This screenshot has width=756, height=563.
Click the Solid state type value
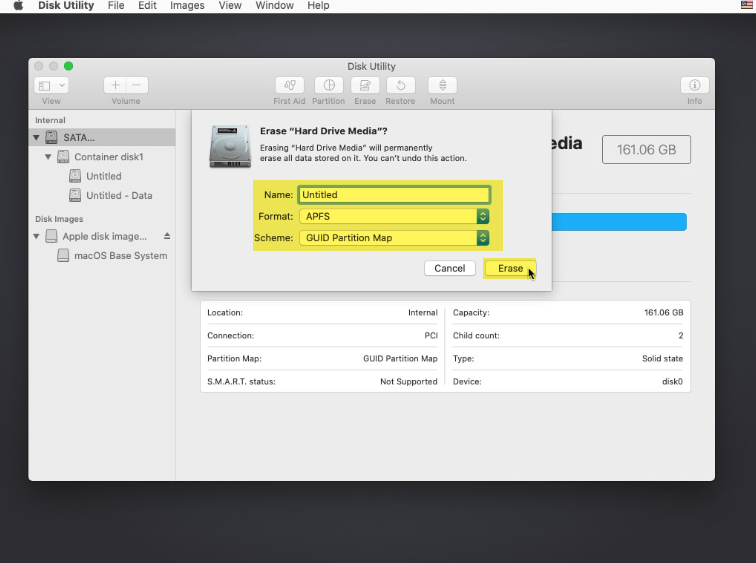coord(662,359)
